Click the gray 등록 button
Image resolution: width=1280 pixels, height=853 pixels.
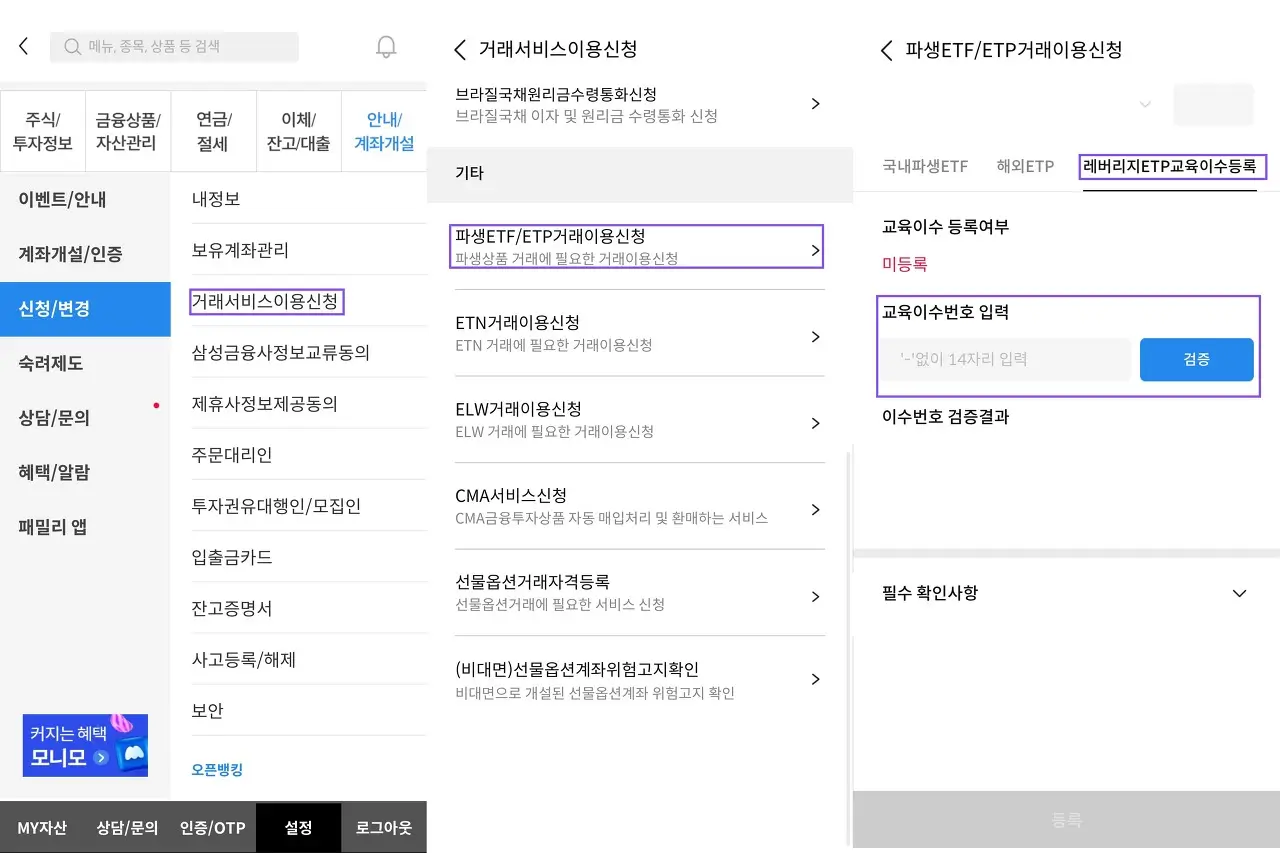click(1066, 821)
